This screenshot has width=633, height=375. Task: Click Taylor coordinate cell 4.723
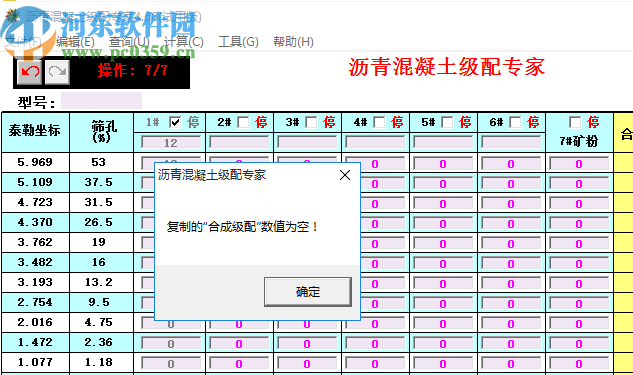(35, 202)
